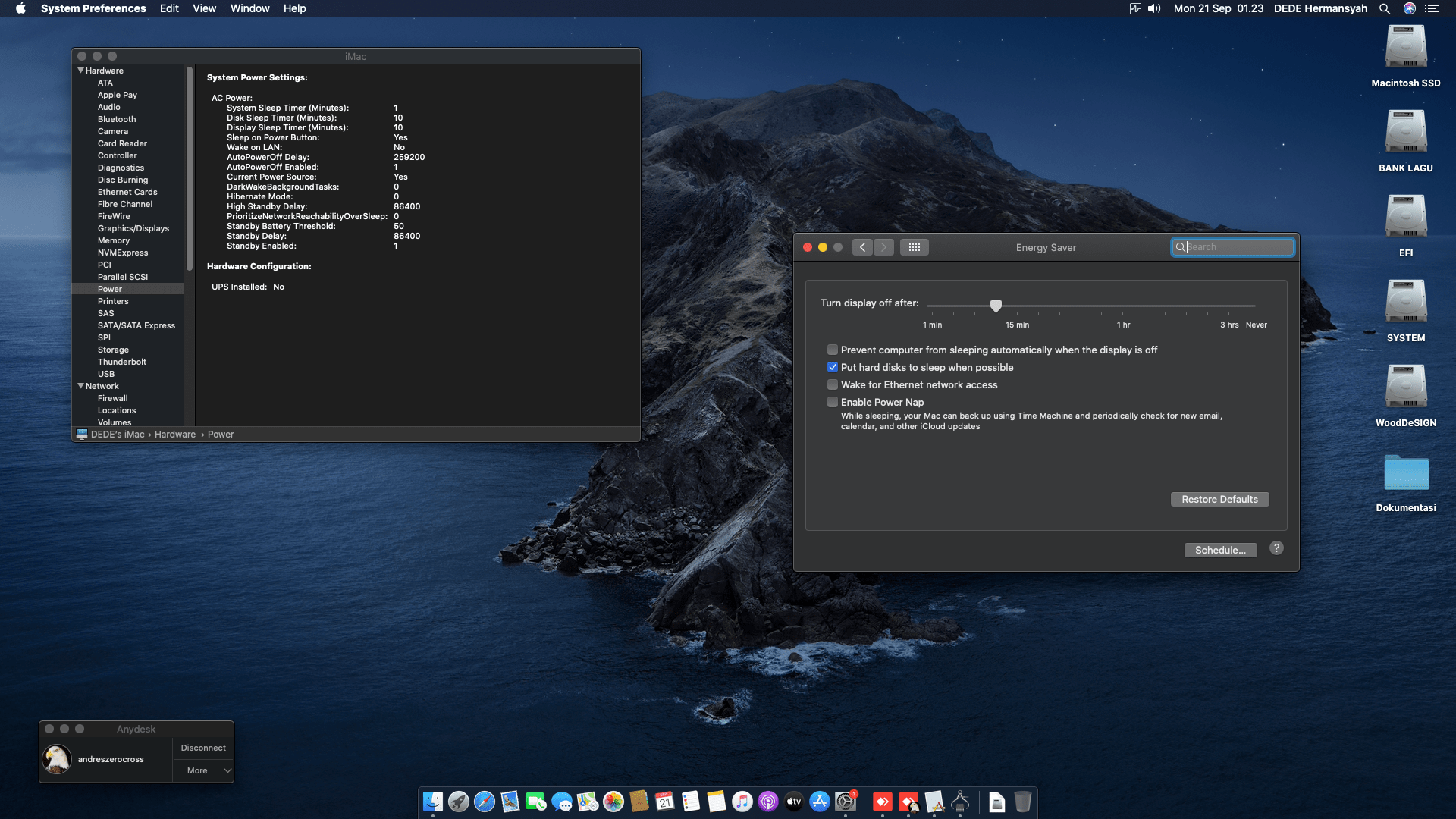Collapse the Network tree section

(x=80, y=386)
